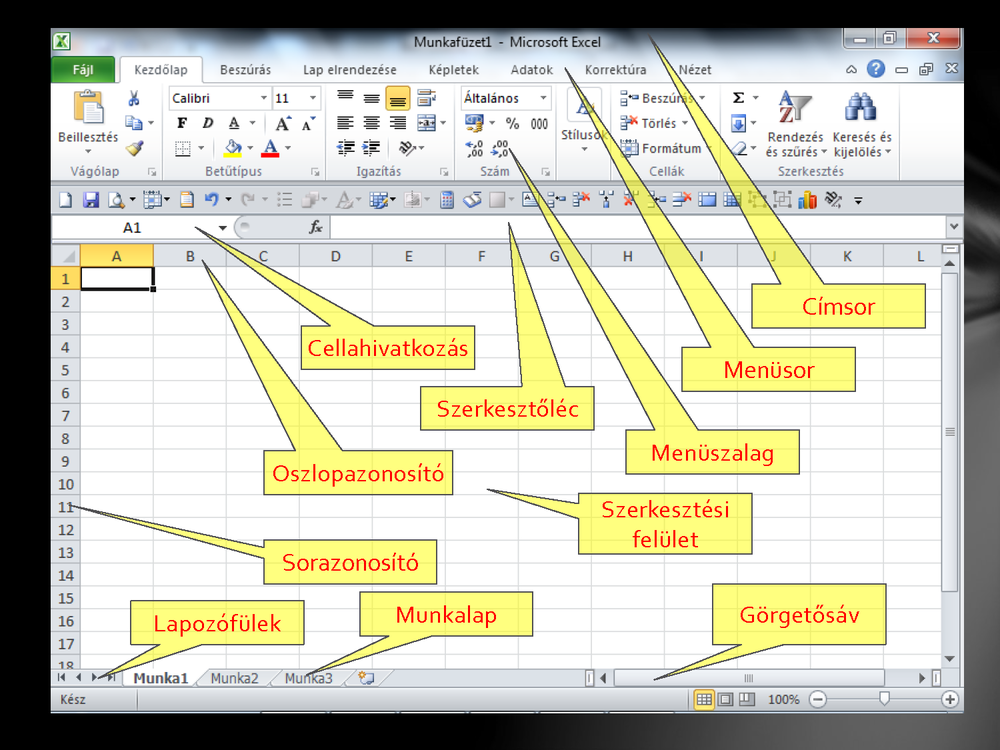This screenshot has width=1000, height=750.
Task: Open the Vágólap dialog launcher
Action: pyautogui.click(x=152, y=172)
